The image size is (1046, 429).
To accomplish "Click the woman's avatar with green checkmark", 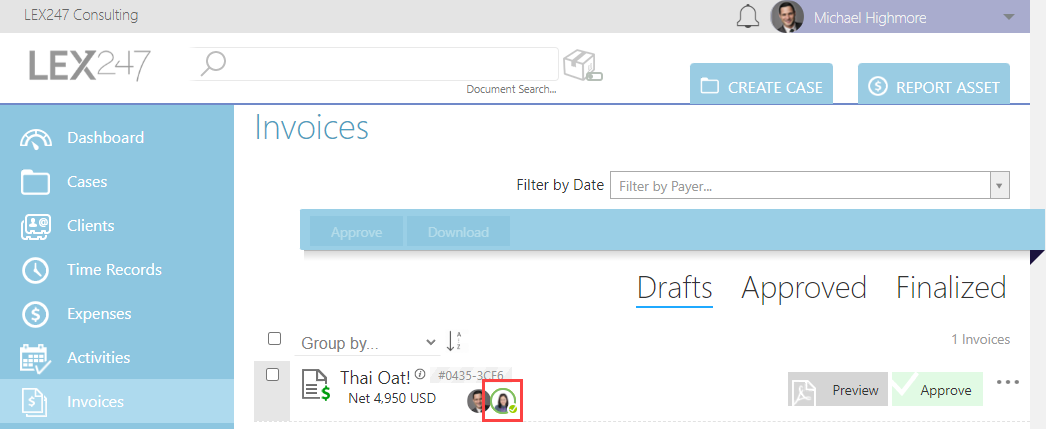I will point(503,401).
